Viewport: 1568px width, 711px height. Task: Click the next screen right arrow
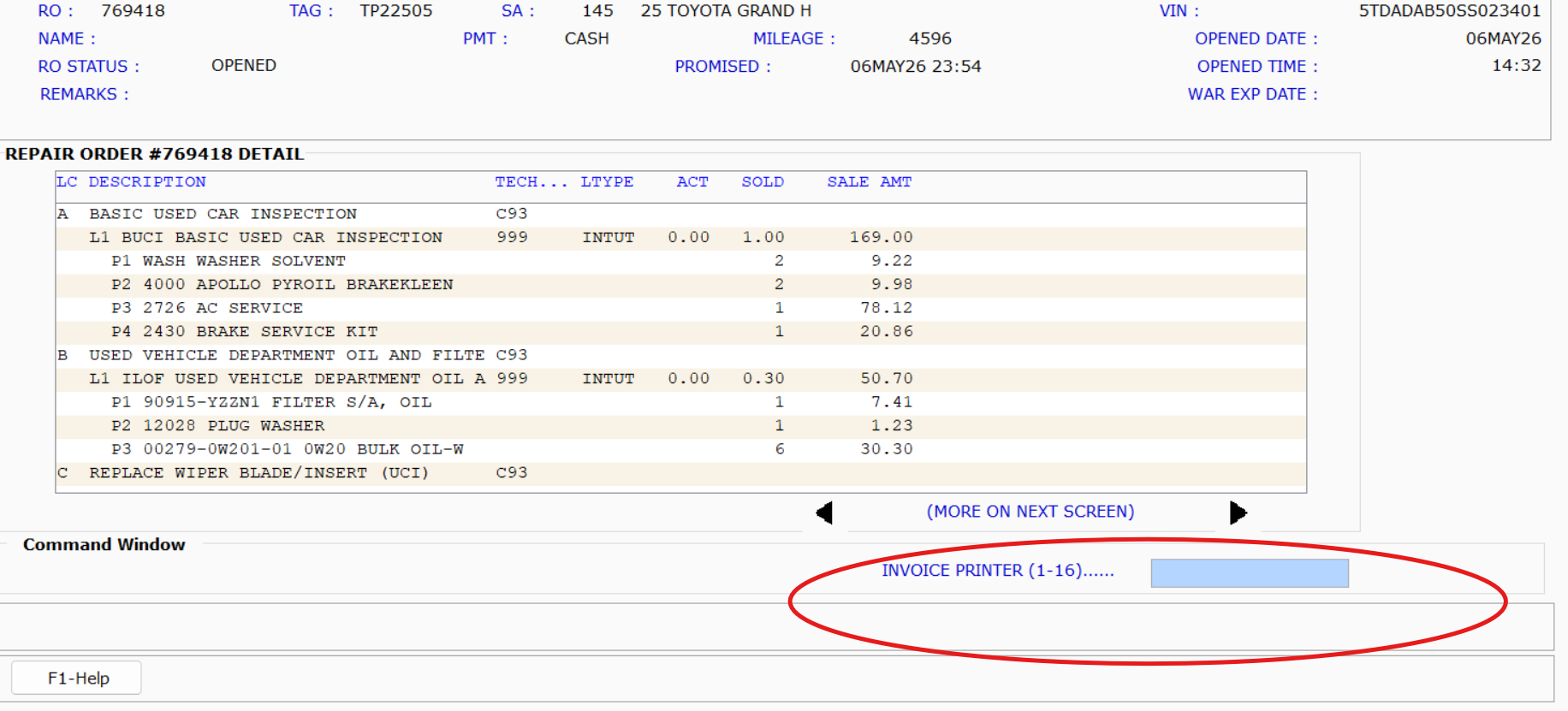coord(1238,513)
